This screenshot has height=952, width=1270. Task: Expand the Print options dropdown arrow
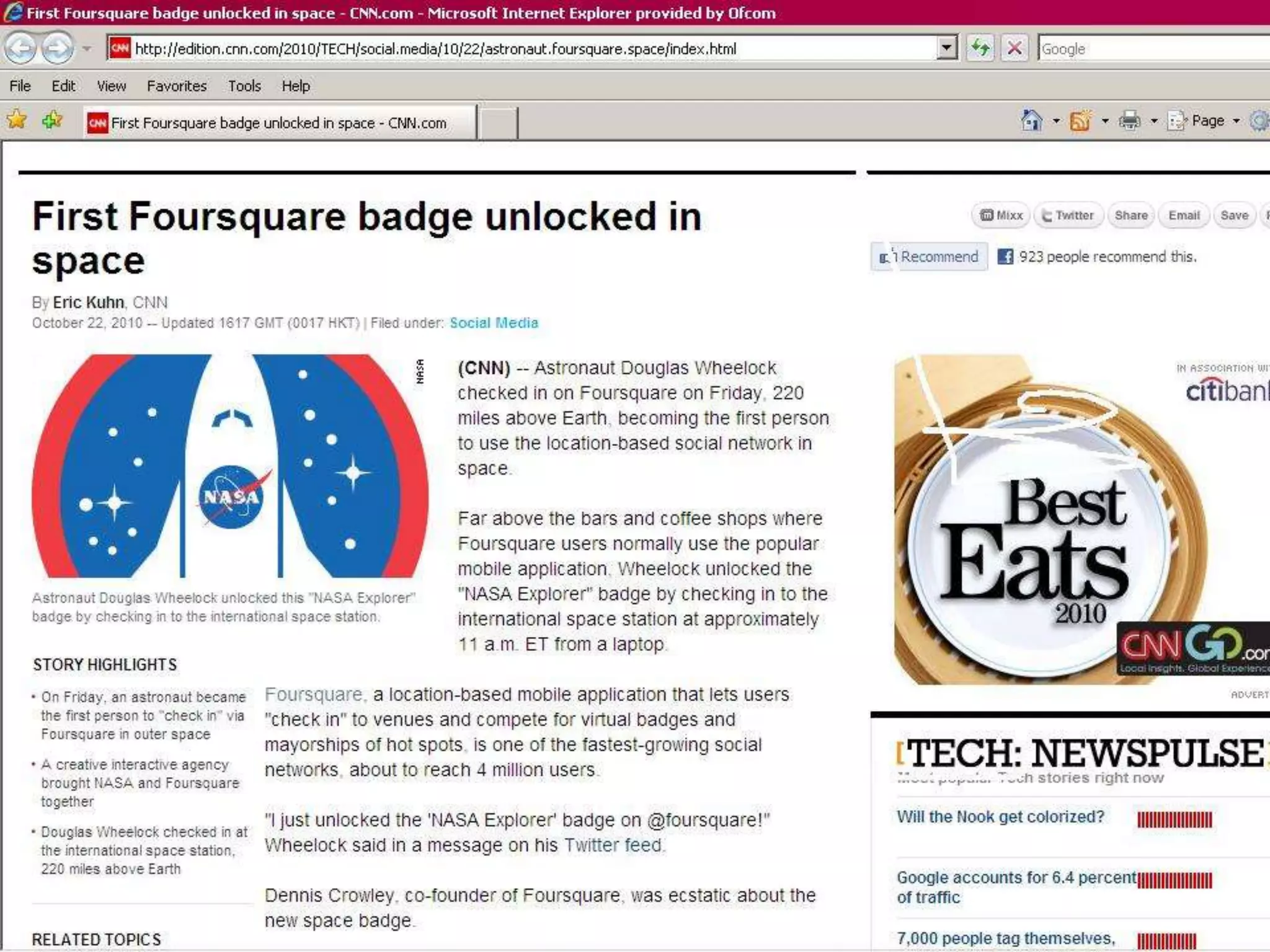1153,121
